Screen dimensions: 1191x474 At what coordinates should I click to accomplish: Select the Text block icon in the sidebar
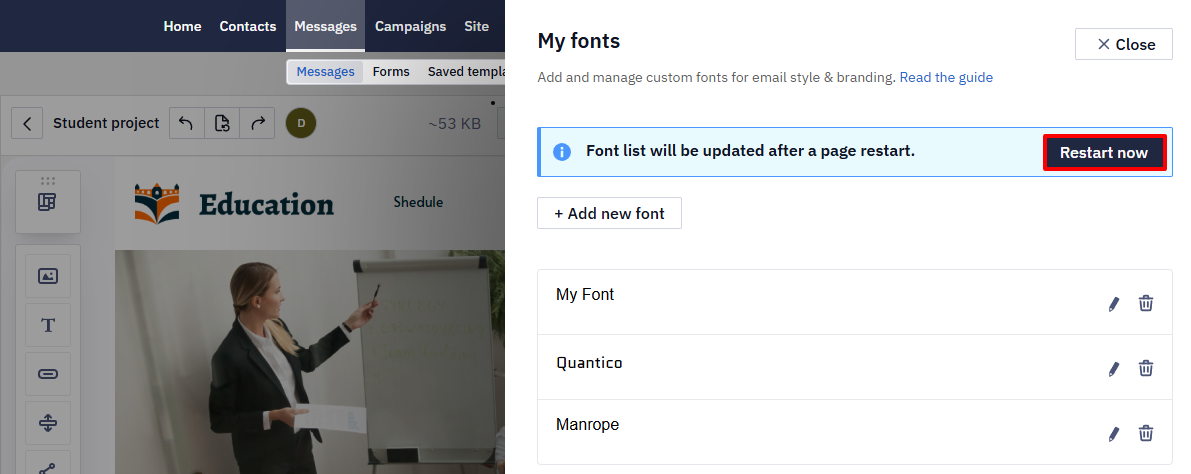(x=48, y=325)
